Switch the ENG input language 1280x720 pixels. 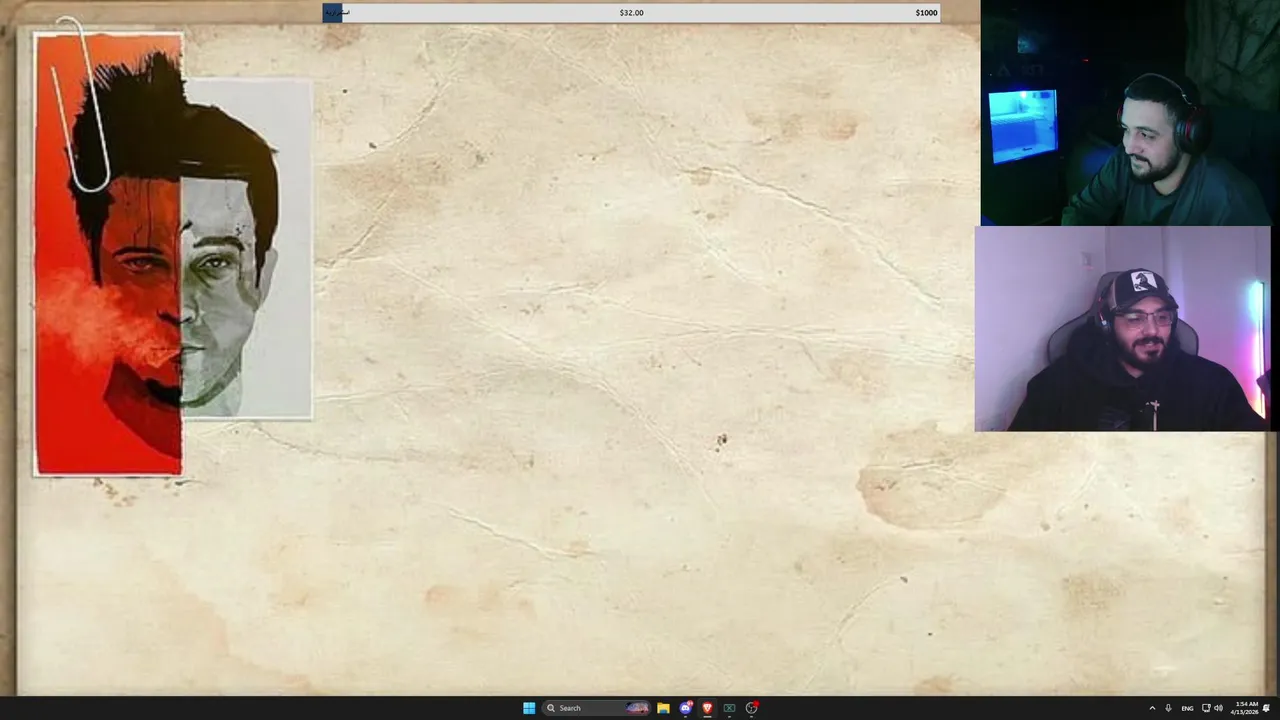[1187, 708]
